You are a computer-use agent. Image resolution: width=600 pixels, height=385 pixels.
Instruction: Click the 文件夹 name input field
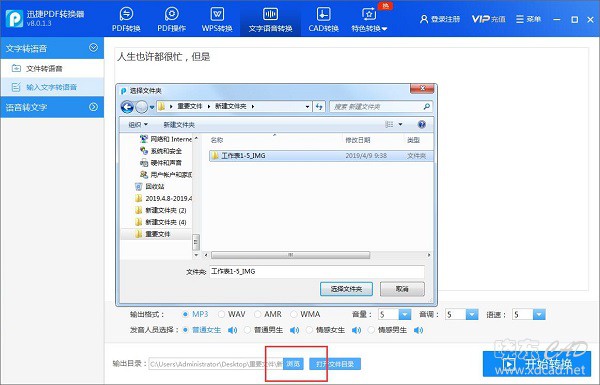pyautogui.click(x=316, y=271)
